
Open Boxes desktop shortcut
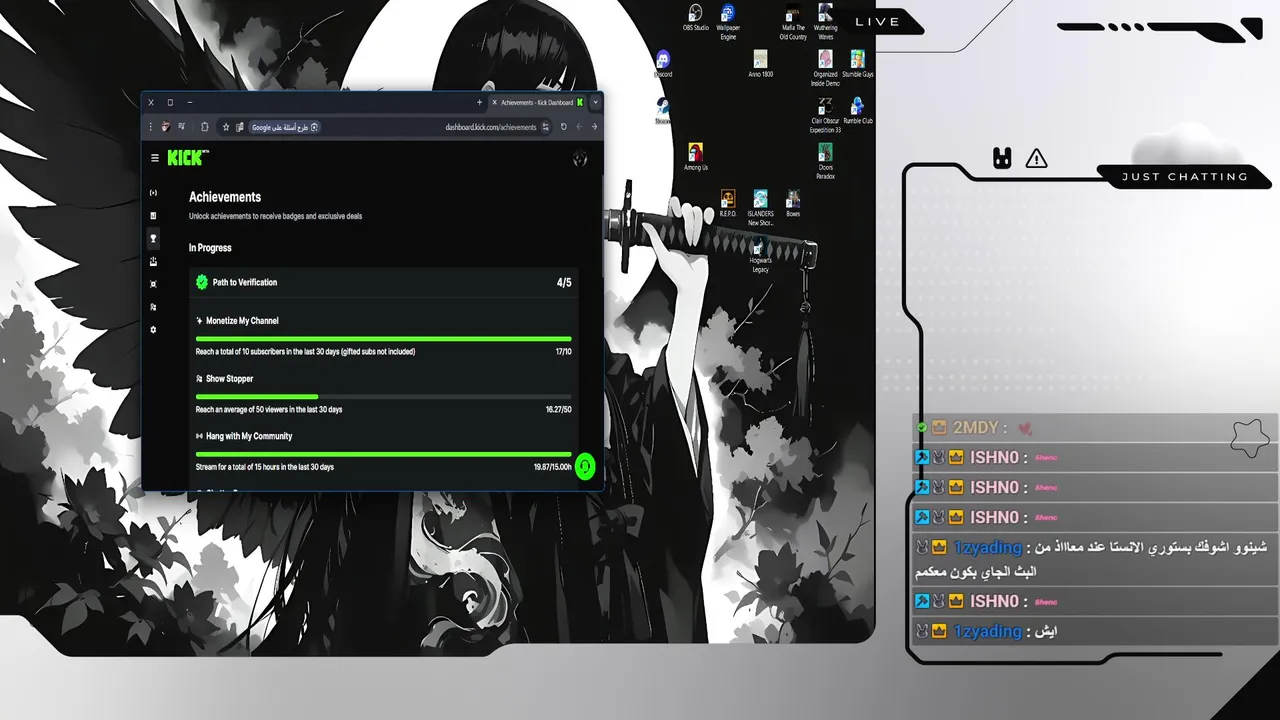793,203
